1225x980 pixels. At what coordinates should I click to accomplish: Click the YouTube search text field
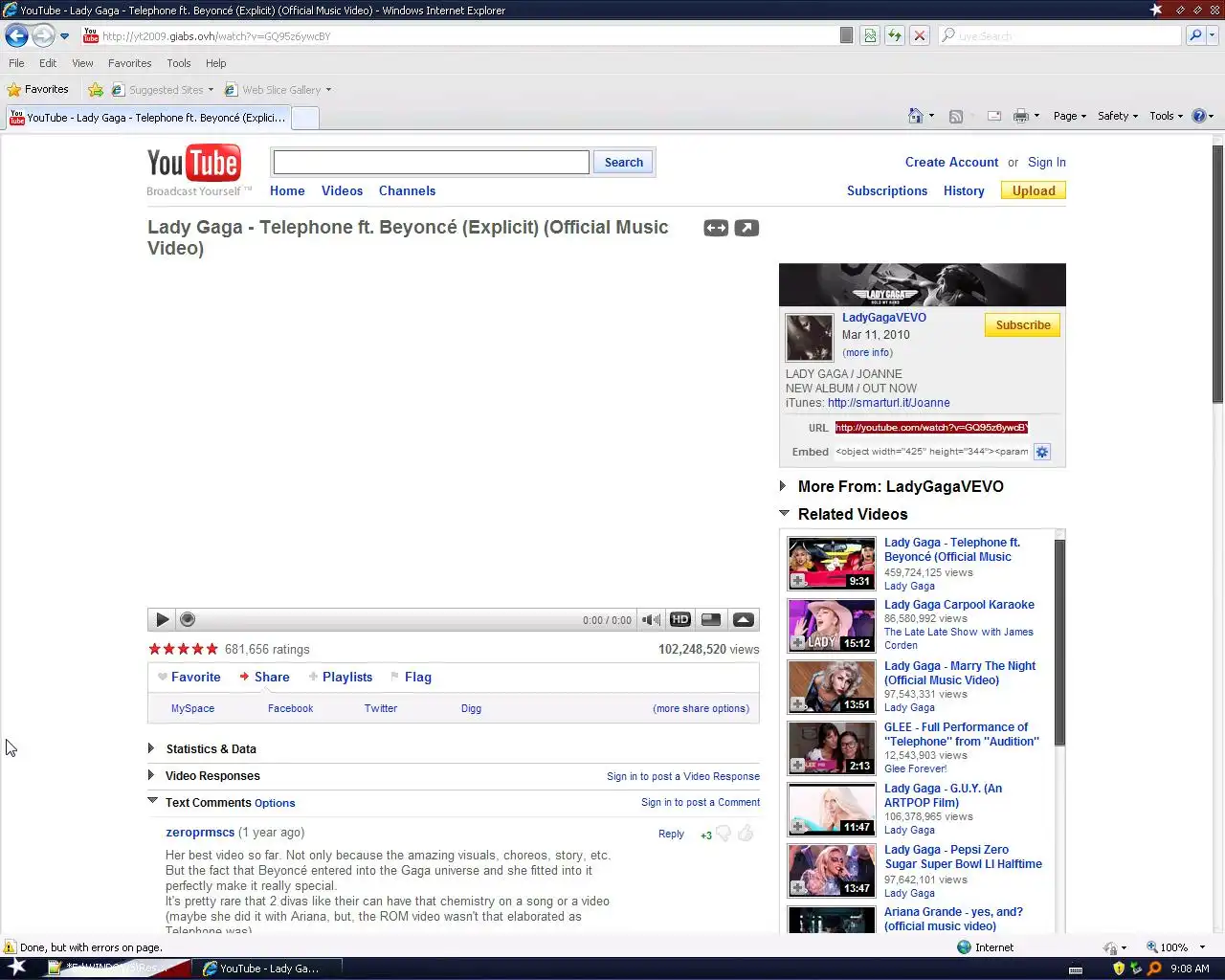(431, 163)
